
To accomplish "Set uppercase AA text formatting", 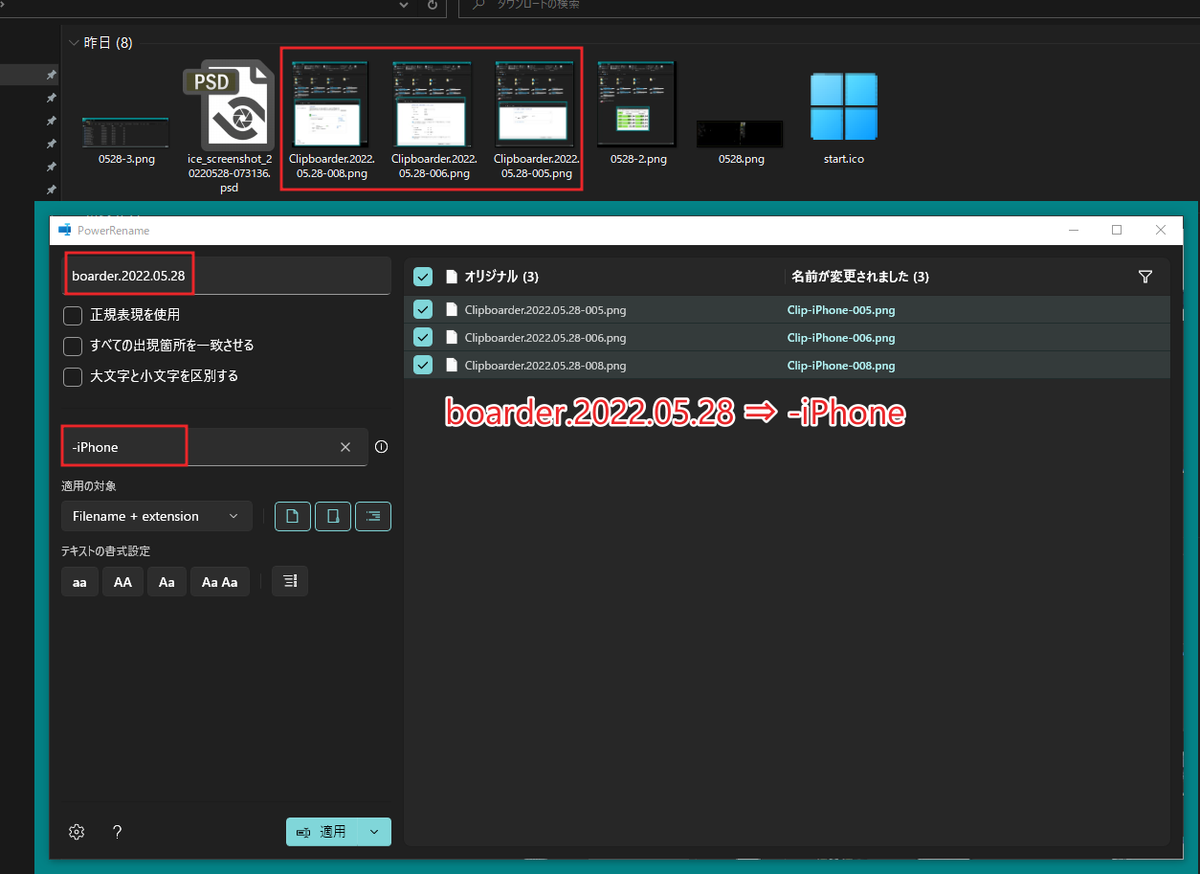I will [x=123, y=581].
